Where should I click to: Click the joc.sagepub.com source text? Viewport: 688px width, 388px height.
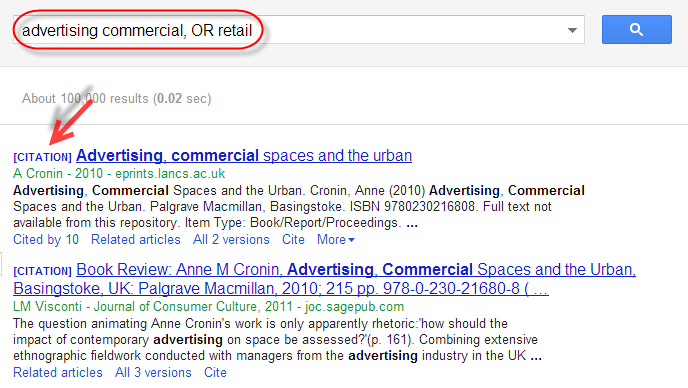[x=355, y=306]
